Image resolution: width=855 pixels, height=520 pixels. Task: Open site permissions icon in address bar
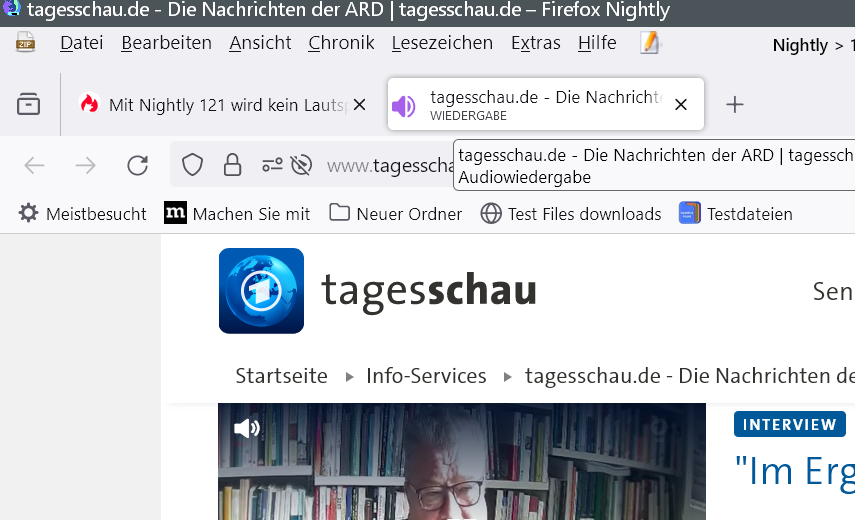(x=272, y=165)
